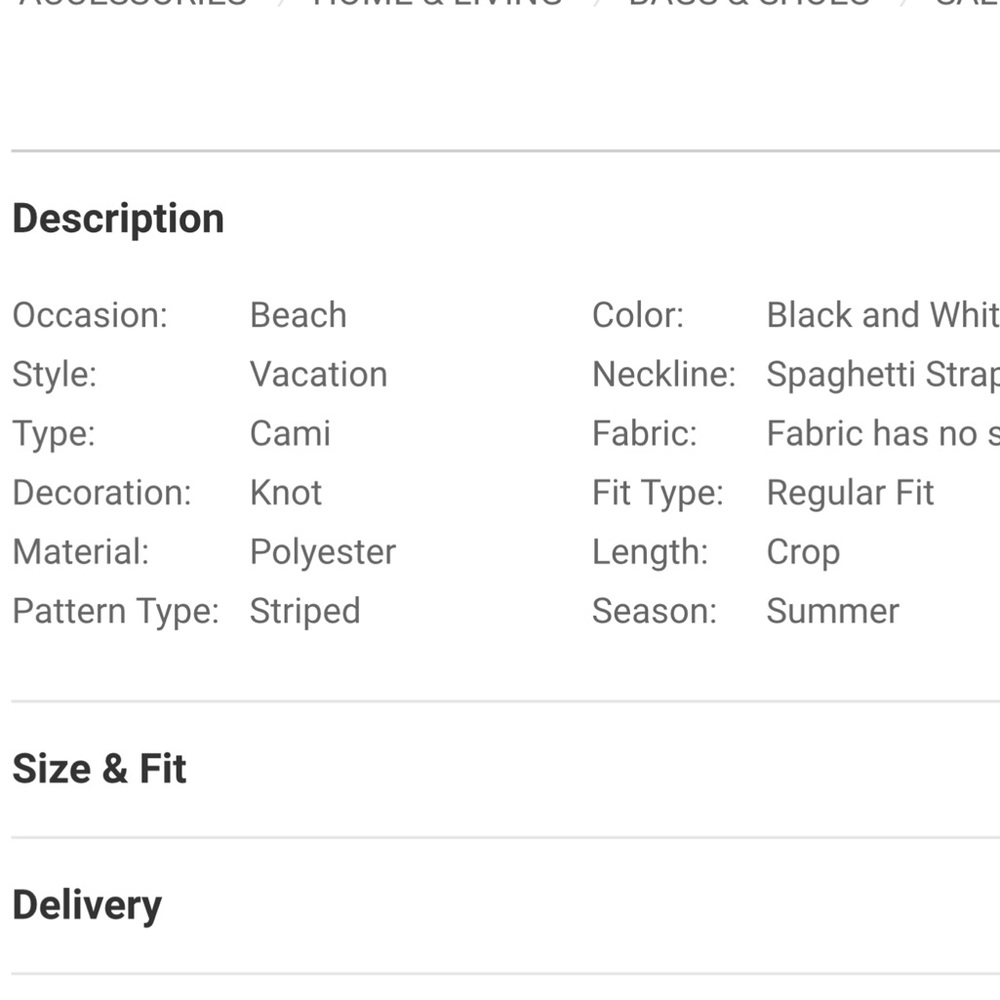Click the Fit Type attribute label
The height and width of the screenshot is (1000, 1000).
click(657, 492)
